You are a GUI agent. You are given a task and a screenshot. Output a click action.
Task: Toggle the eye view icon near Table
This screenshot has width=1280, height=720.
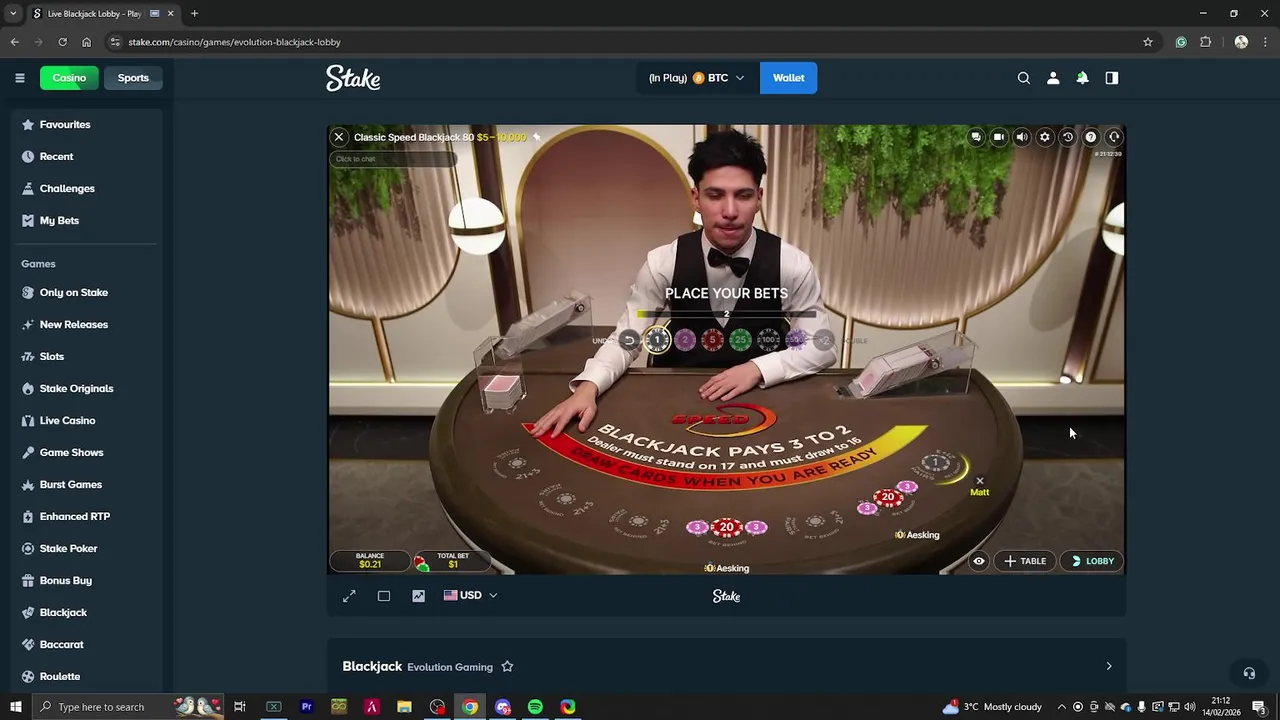979,561
